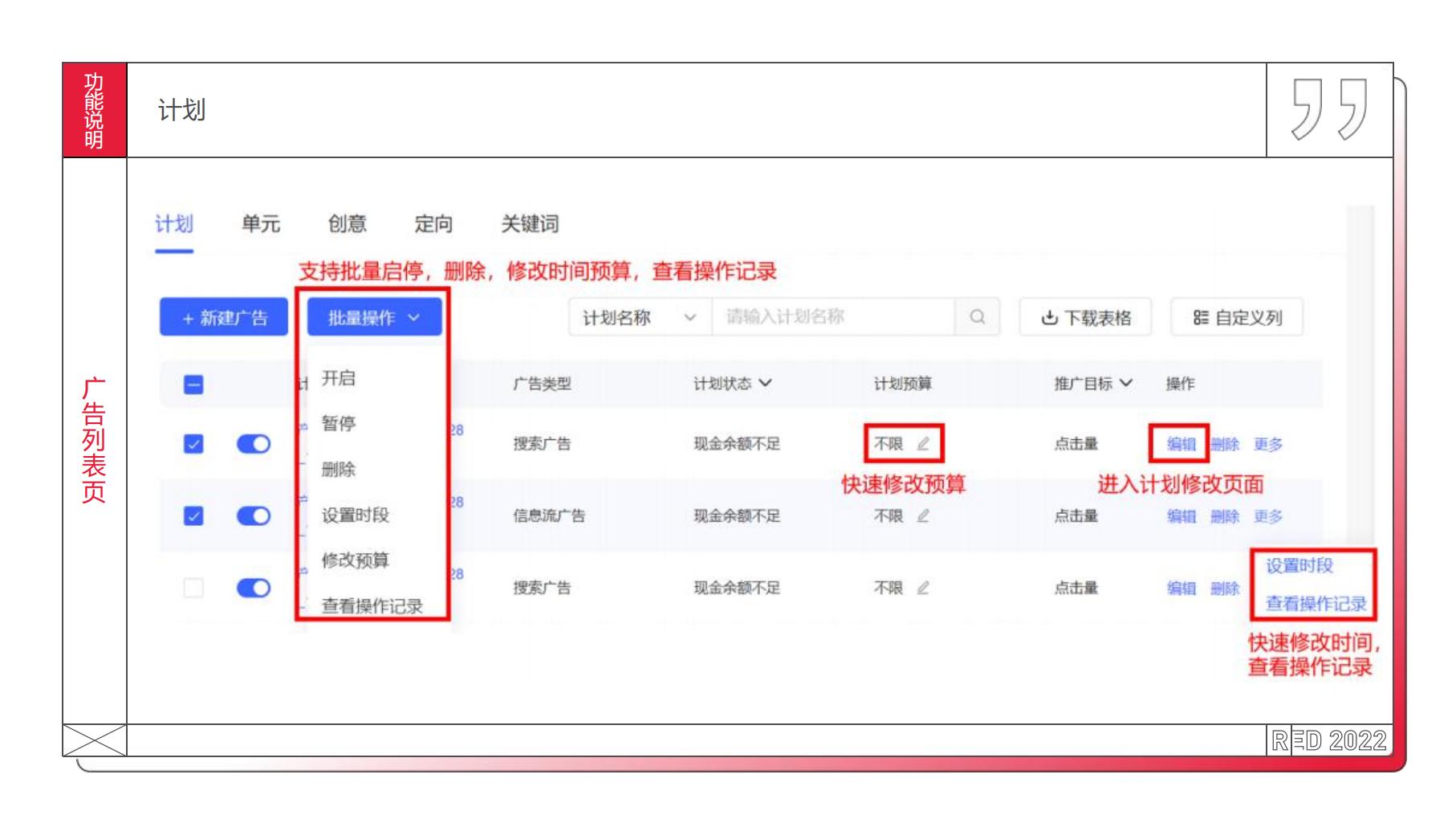Check the unchecked third row checkbox

tap(193, 589)
